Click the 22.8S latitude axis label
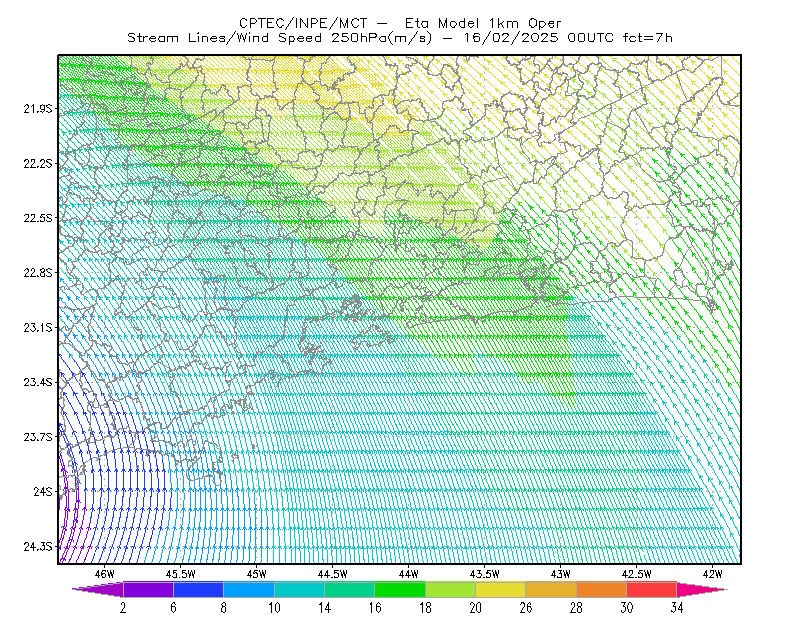Viewport: 800px width, 618px height. [x=38, y=273]
